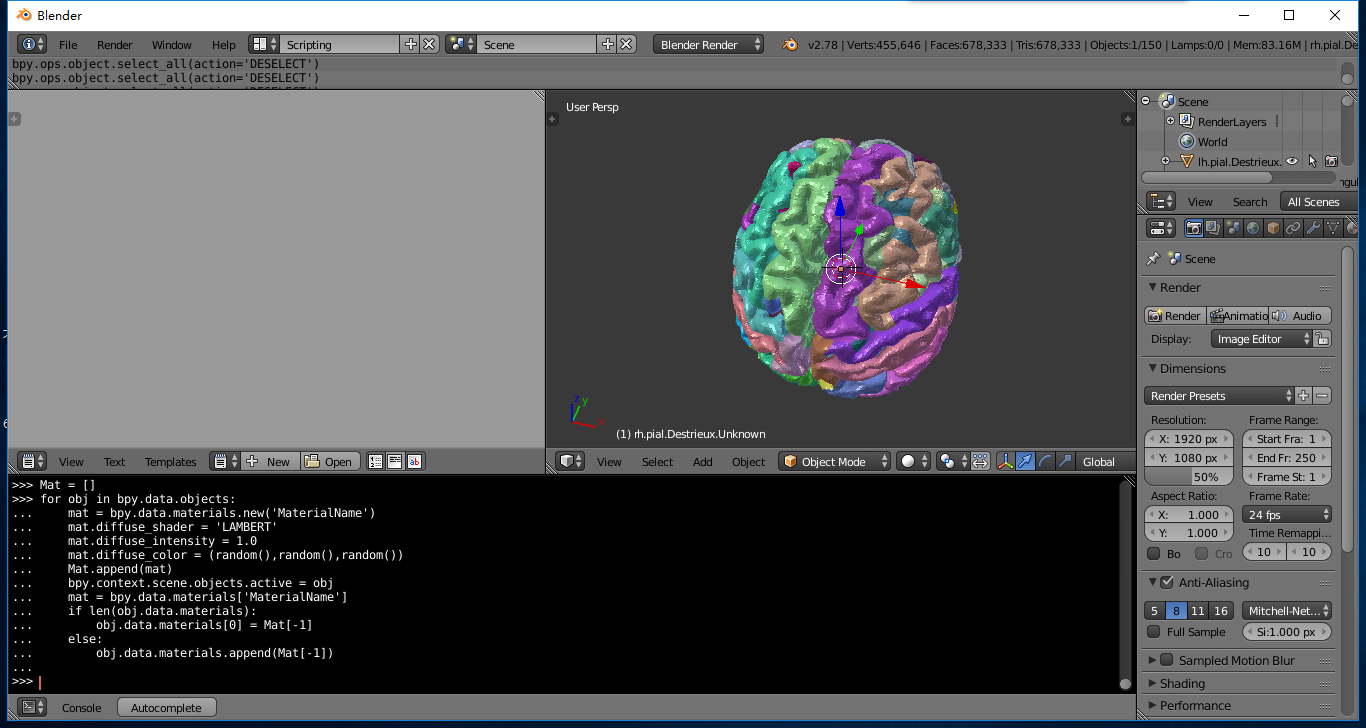
Task: Click the screen layout browse icon
Action: click(264, 44)
